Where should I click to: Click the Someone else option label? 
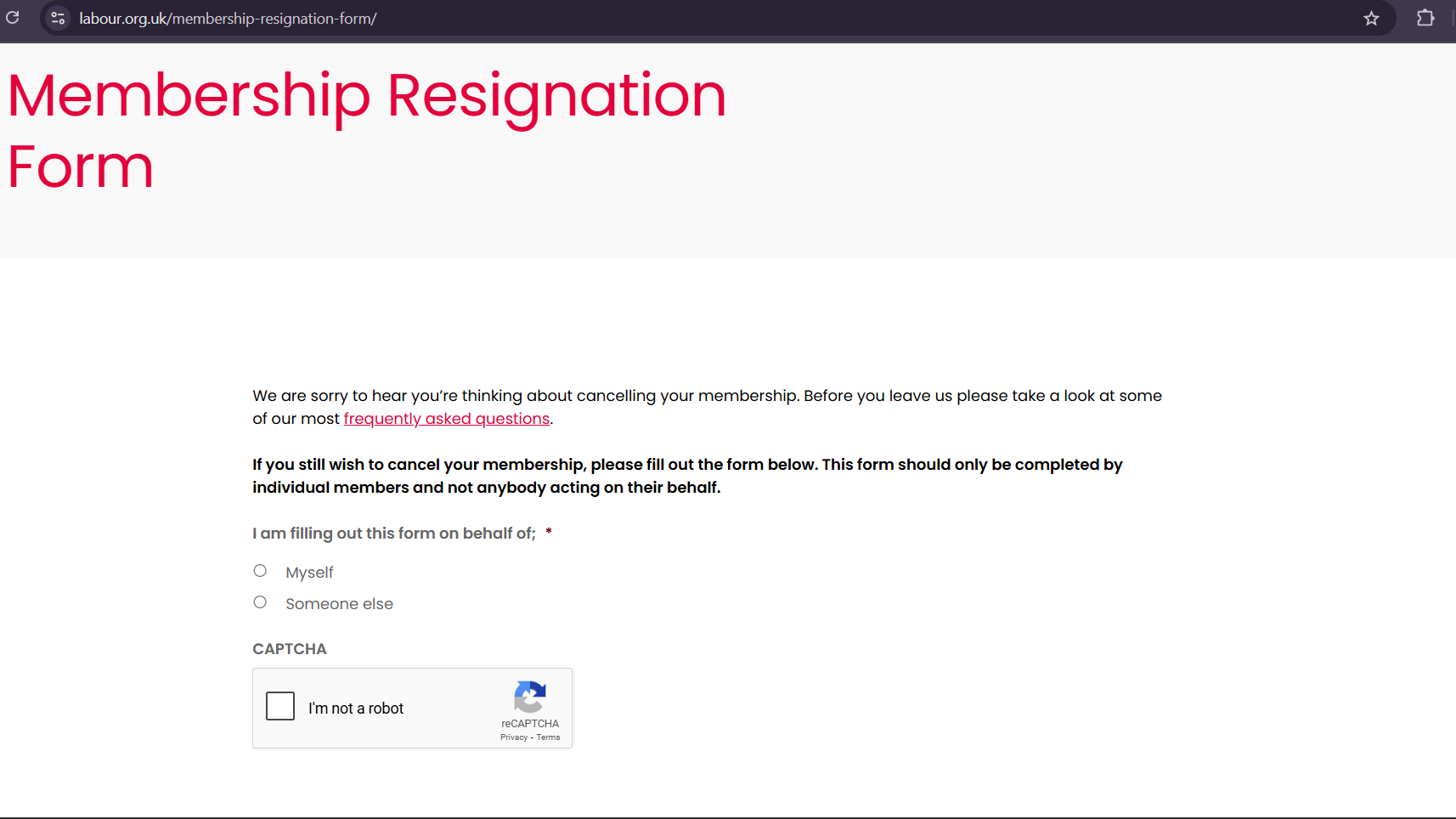(339, 604)
